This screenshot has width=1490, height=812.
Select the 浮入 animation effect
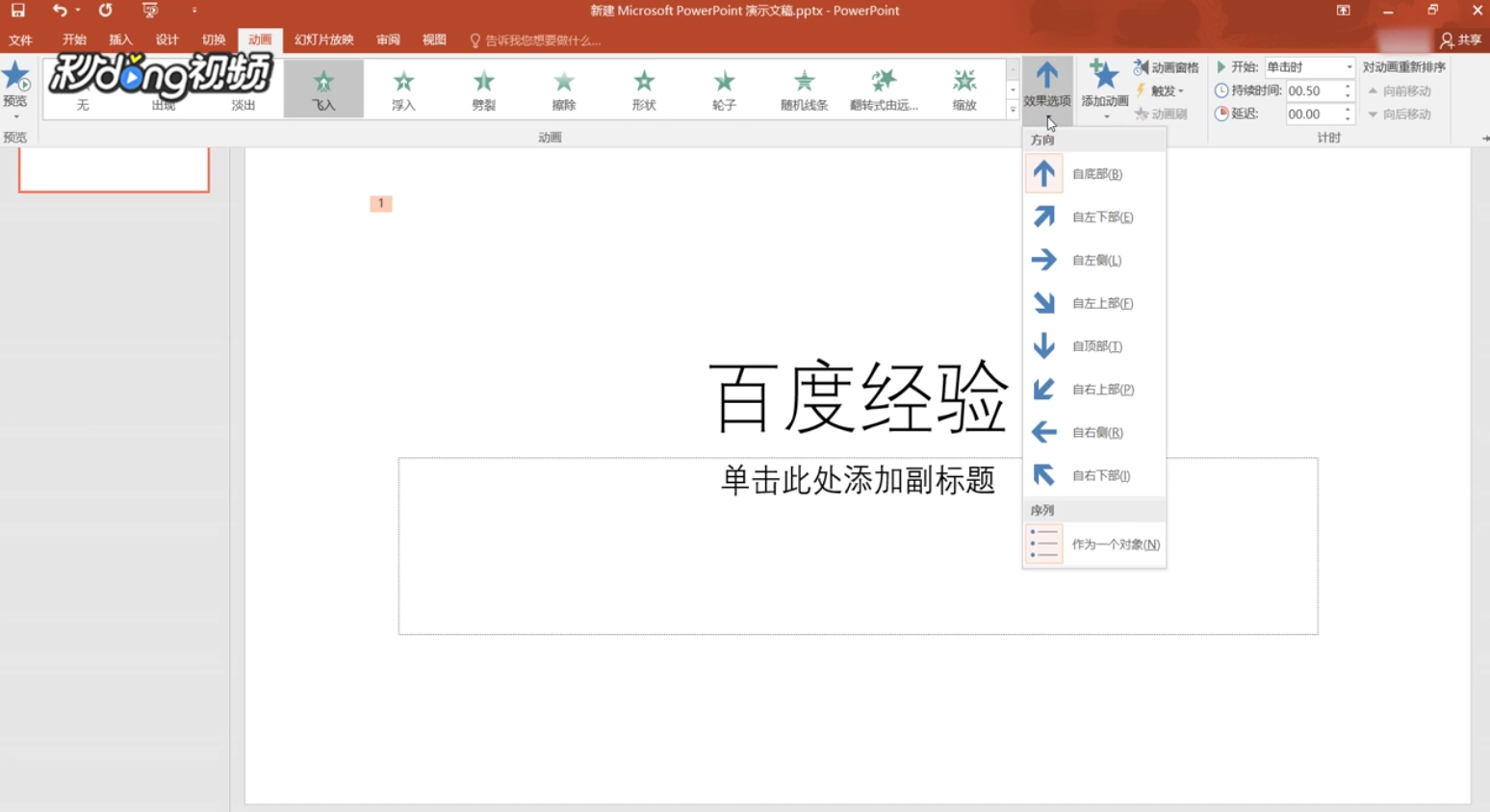click(403, 89)
